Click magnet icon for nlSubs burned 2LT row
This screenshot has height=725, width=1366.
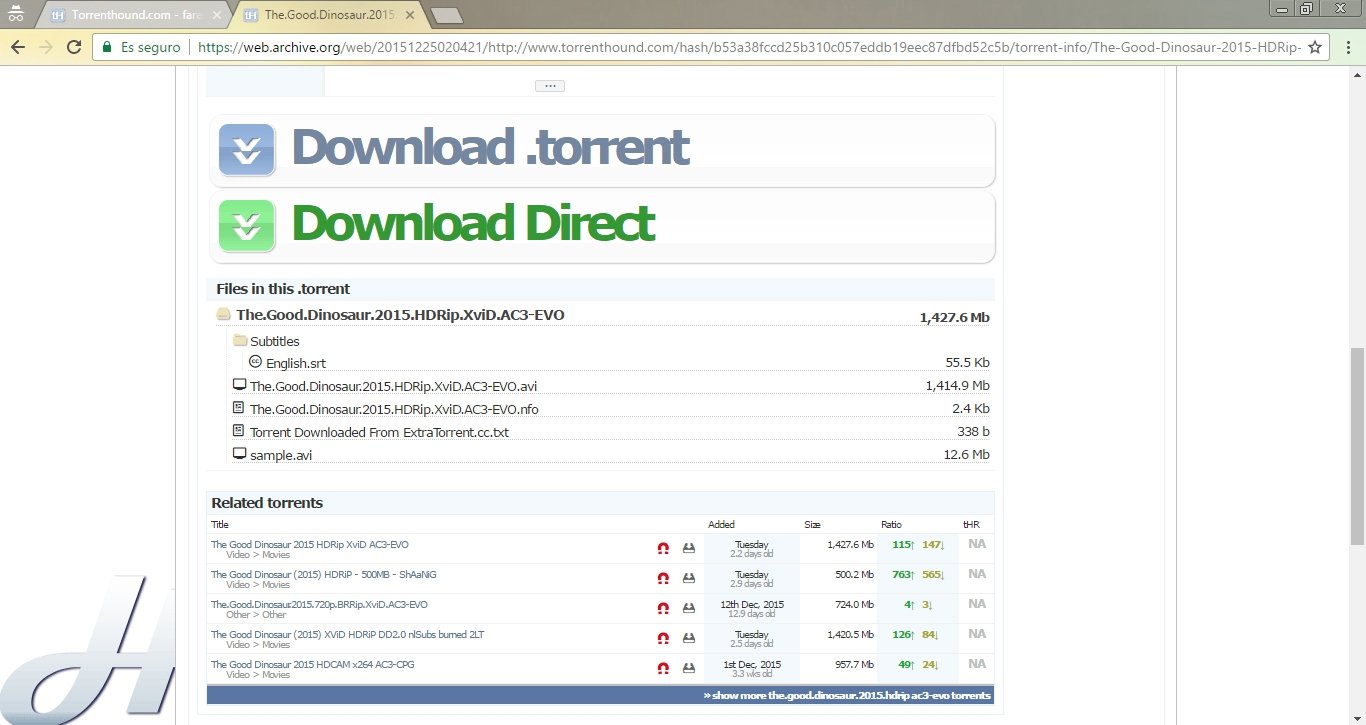[663, 638]
